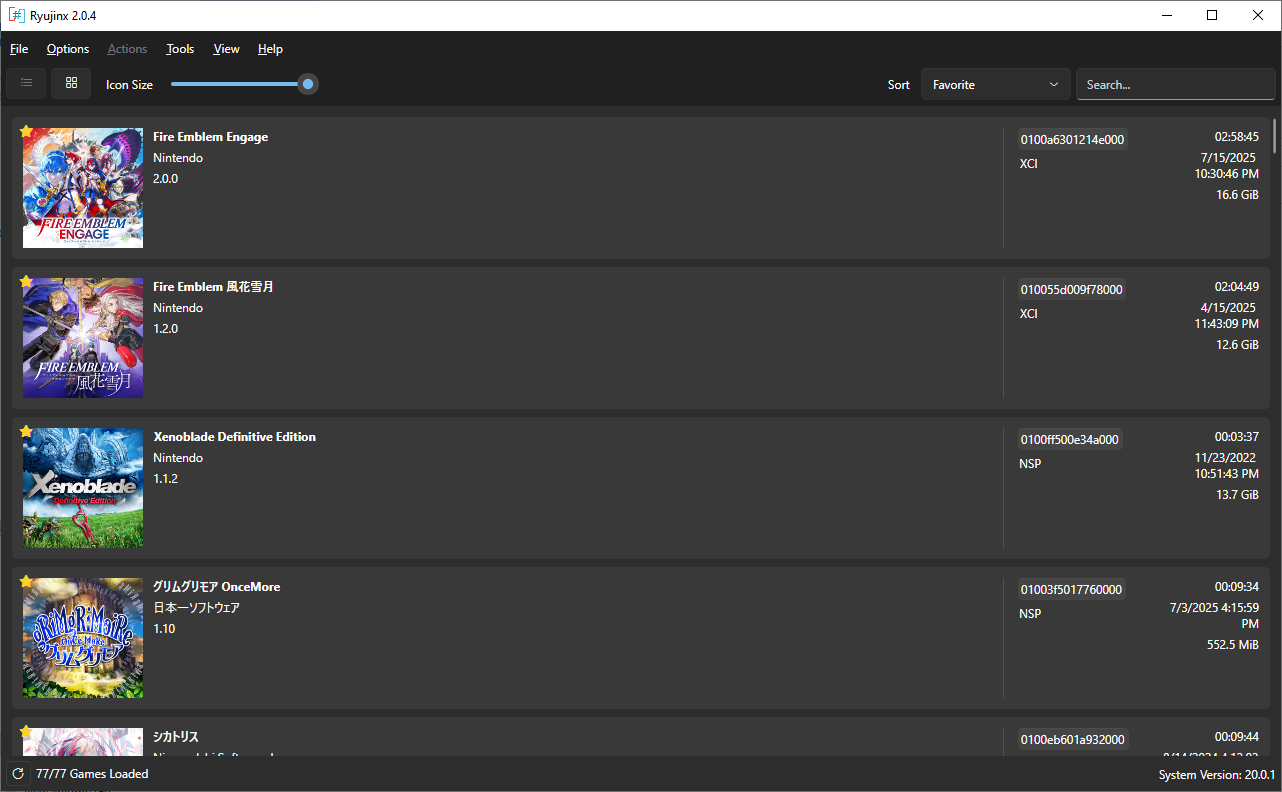This screenshot has width=1282, height=792.
Task: Open the File menu
Action: pyautogui.click(x=19, y=49)
